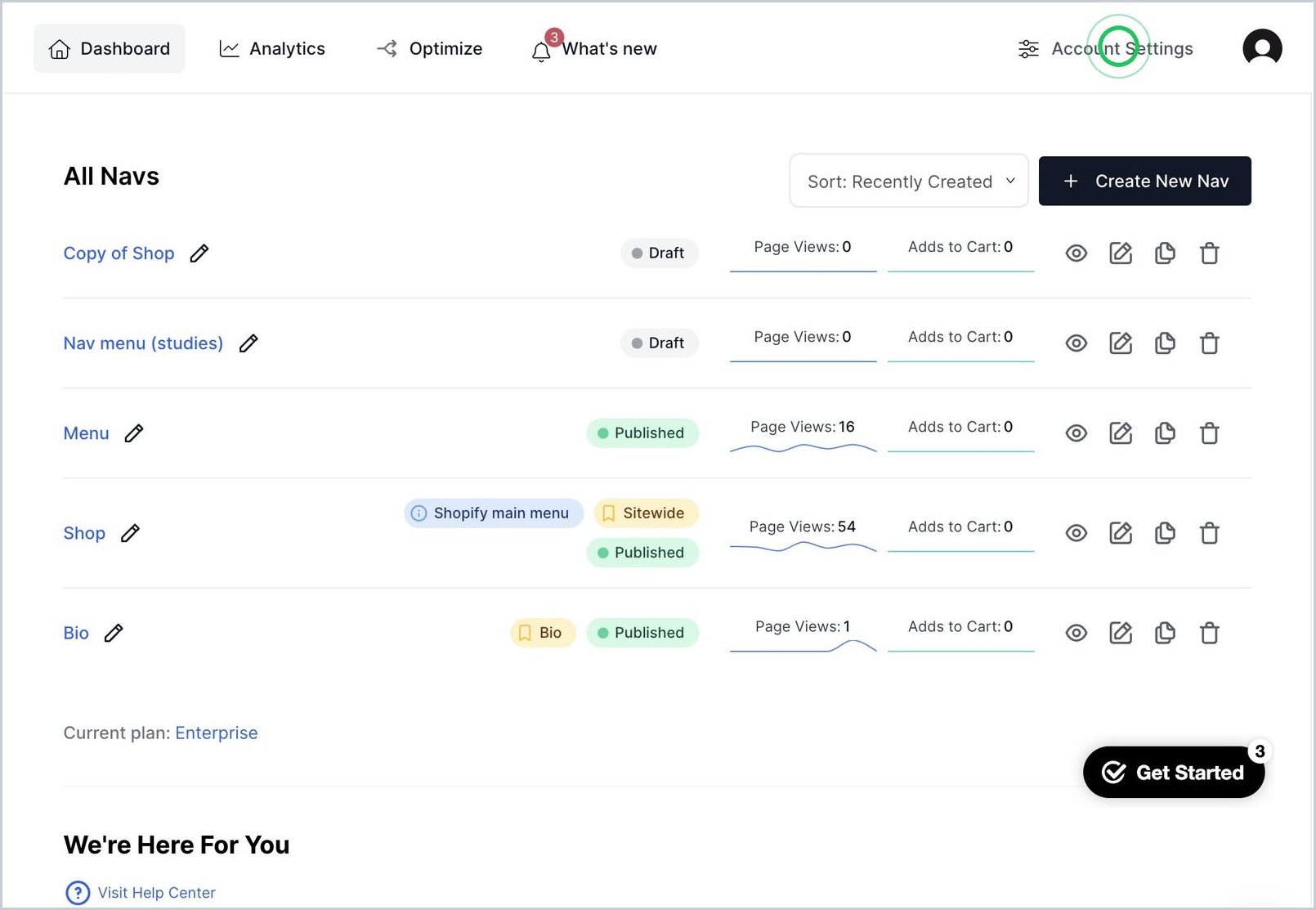Delete the Nav menu (studies) nav

(1210, 343)
